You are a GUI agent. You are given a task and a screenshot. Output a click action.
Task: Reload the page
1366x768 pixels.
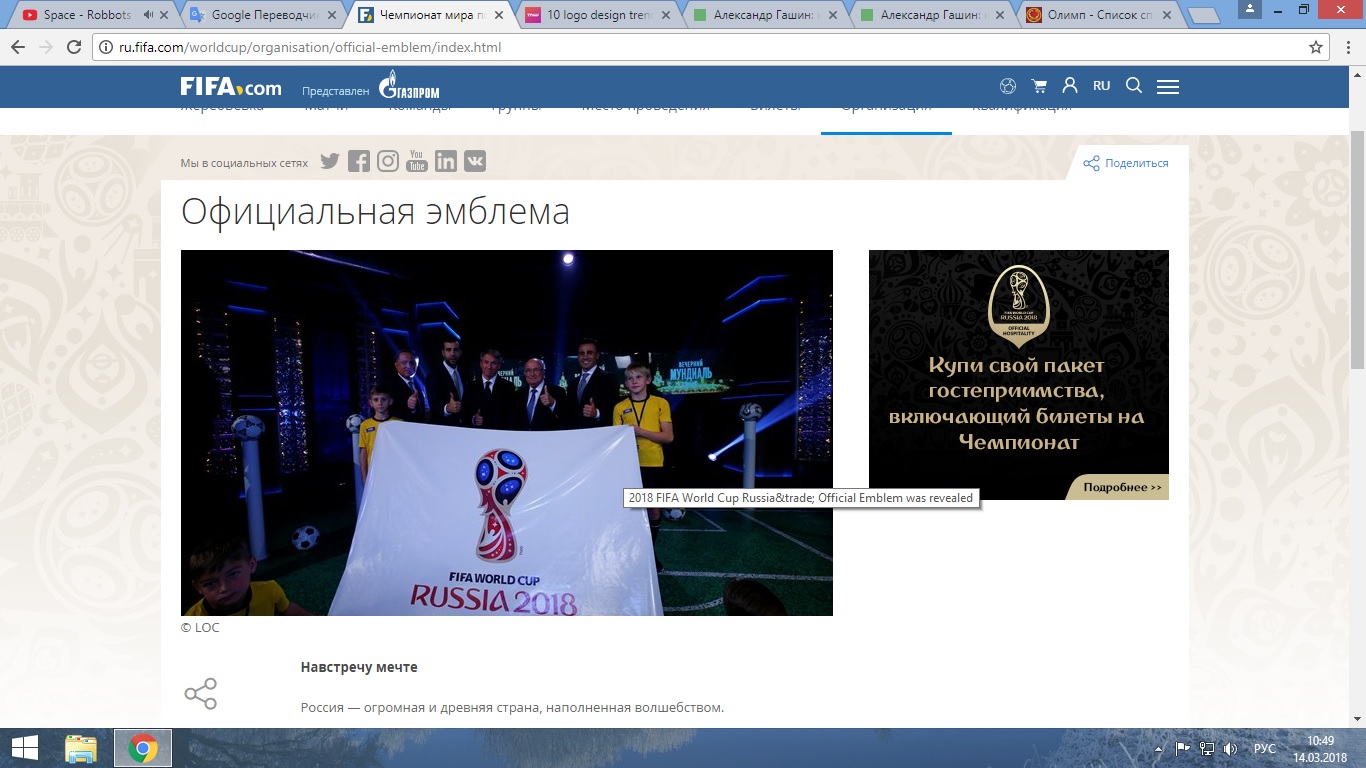(x=74, y=47)
